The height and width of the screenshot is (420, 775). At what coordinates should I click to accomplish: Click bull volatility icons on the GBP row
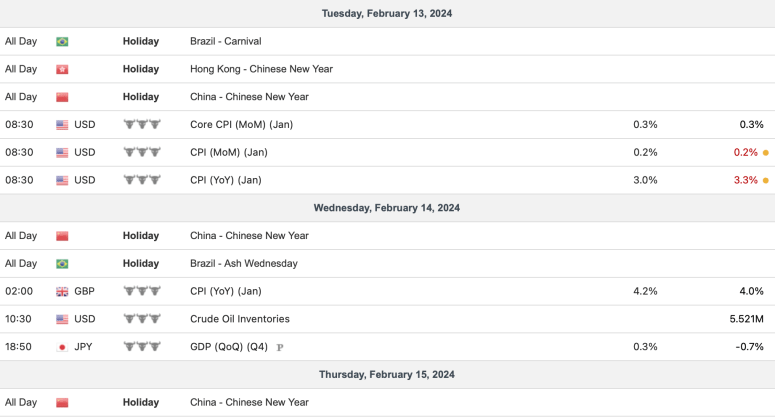[x=141, y=292]
